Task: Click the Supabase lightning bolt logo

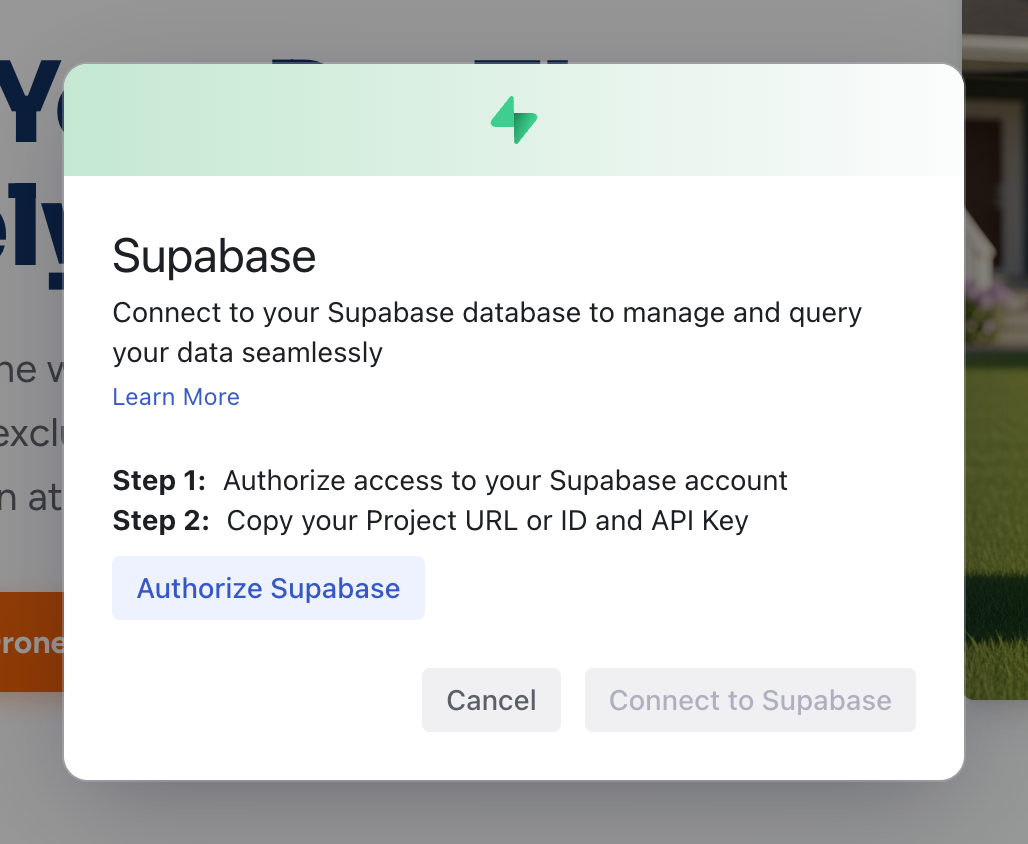Action: [x=514, y=120]
